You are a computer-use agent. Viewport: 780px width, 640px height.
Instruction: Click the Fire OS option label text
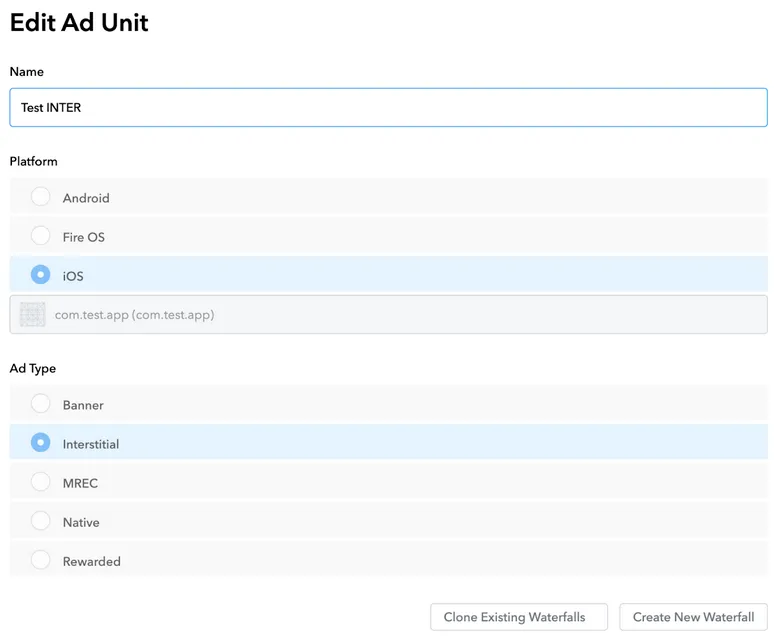(84, 237)
